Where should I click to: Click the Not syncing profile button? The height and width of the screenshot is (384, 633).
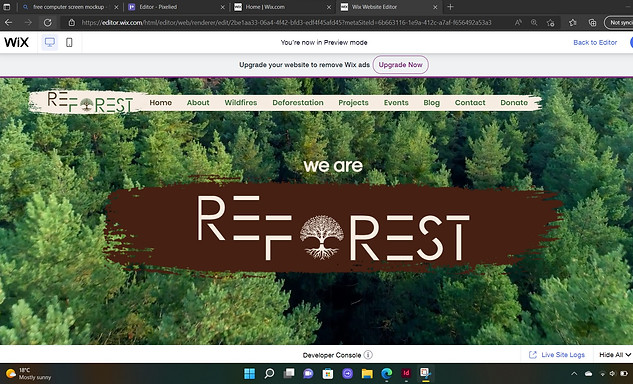[x=620, y=23]
